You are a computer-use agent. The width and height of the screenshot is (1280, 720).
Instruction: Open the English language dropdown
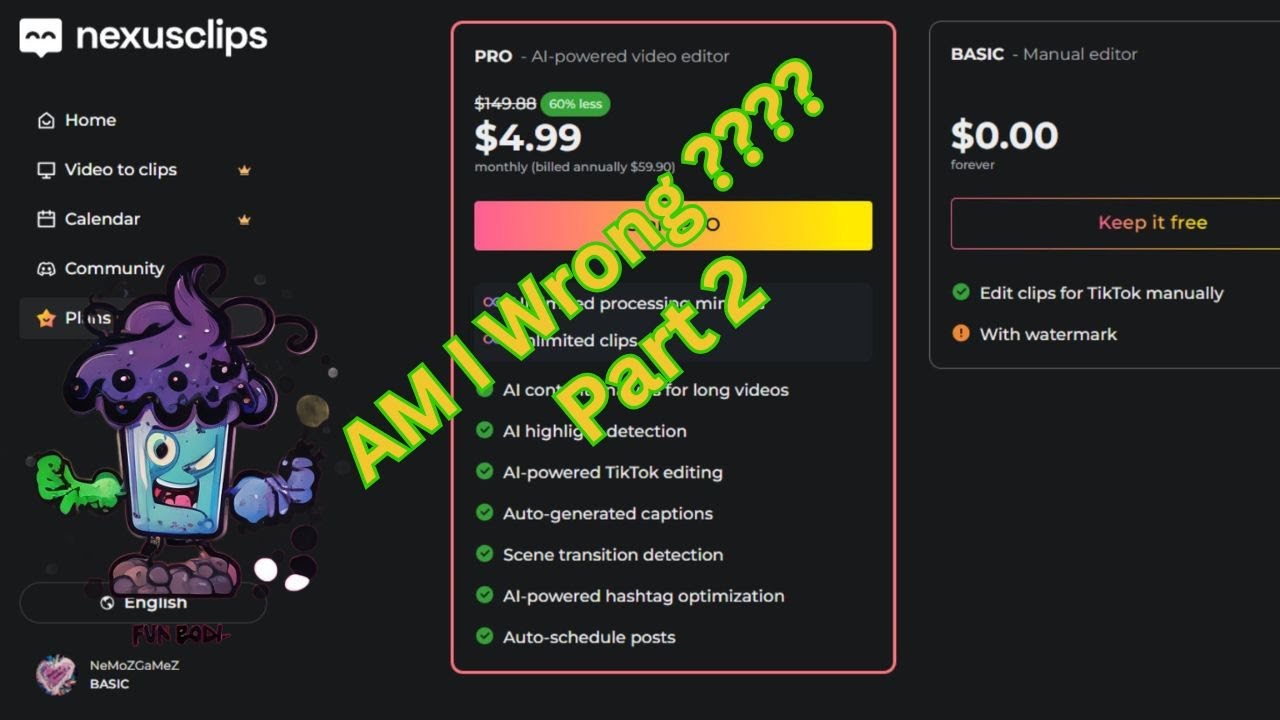pos(143,603)
